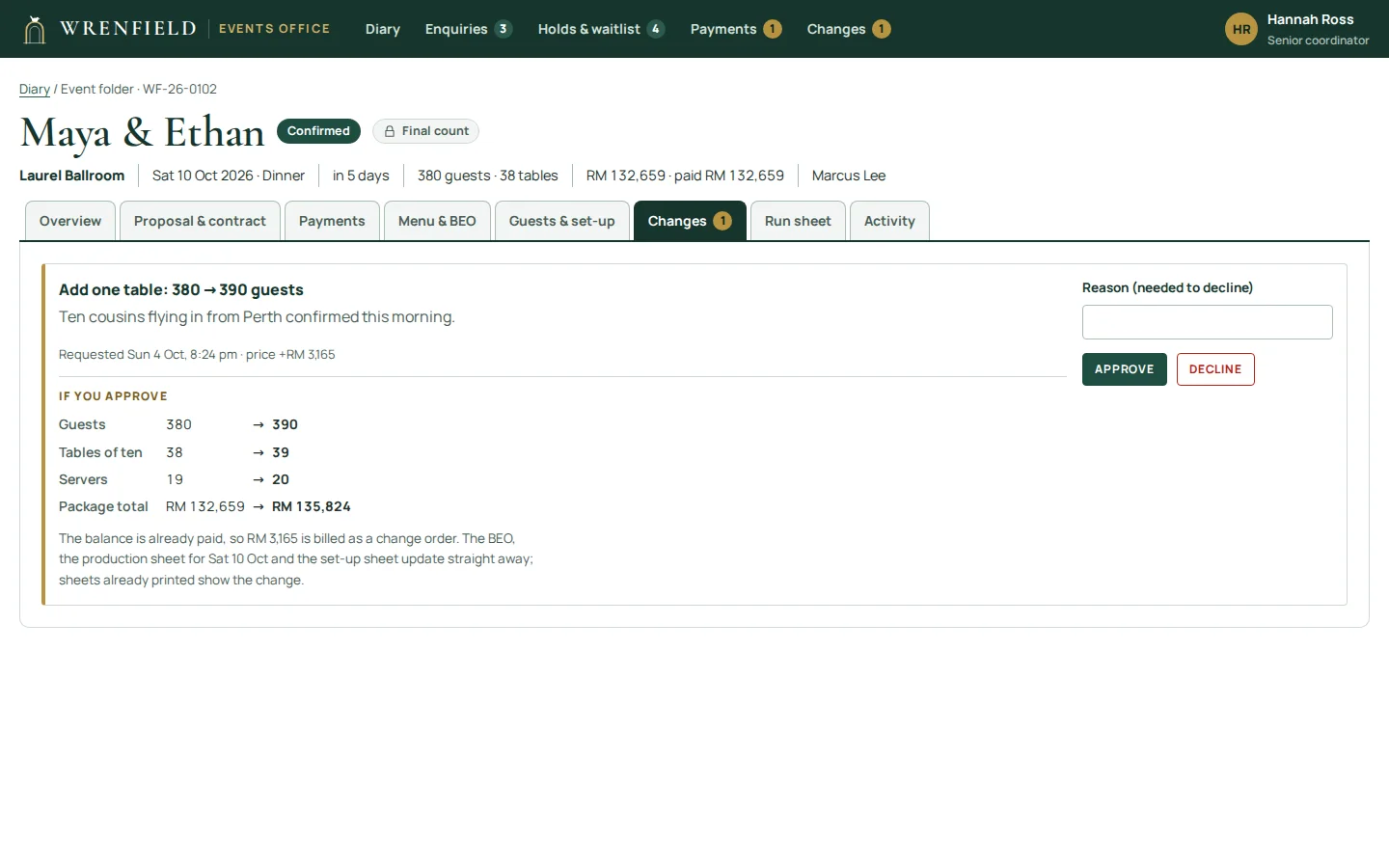Go to the Run sheet tab
1389x868 pixels.
(x=798, y=221)
